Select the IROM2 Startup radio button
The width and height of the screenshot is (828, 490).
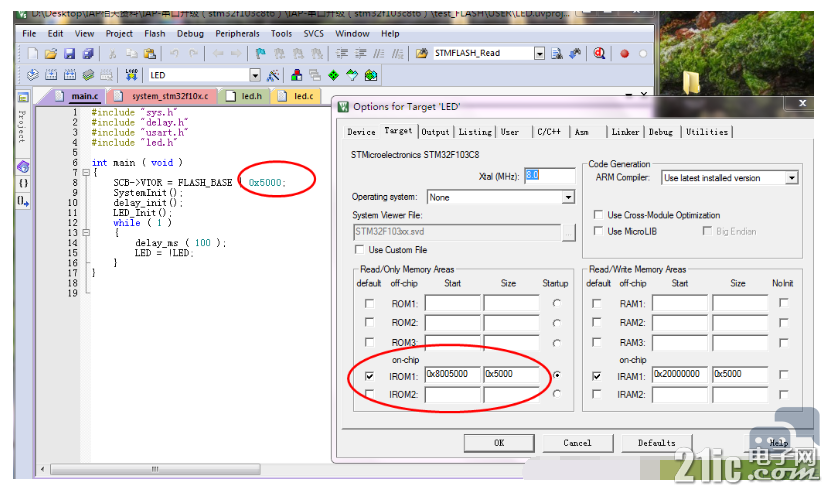pyautogui.click(x=557, y=394)
